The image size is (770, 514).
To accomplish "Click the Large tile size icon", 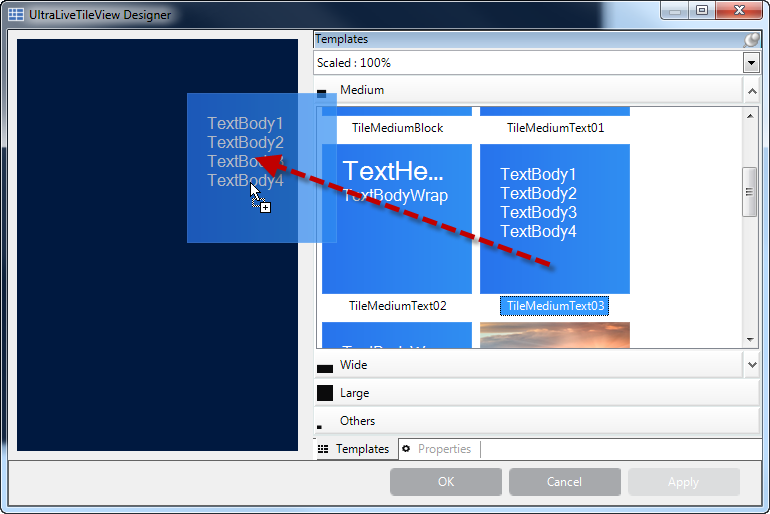I will pyautogui.click(x=324, y=393).
